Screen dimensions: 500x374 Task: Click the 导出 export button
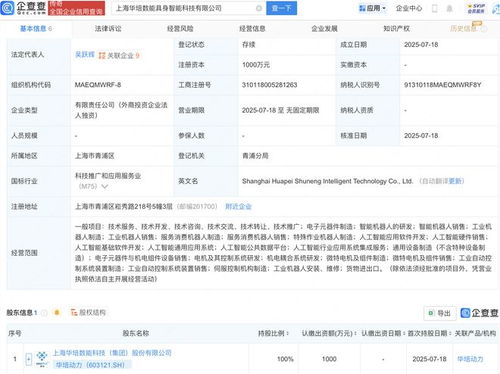tap(440, 313)
